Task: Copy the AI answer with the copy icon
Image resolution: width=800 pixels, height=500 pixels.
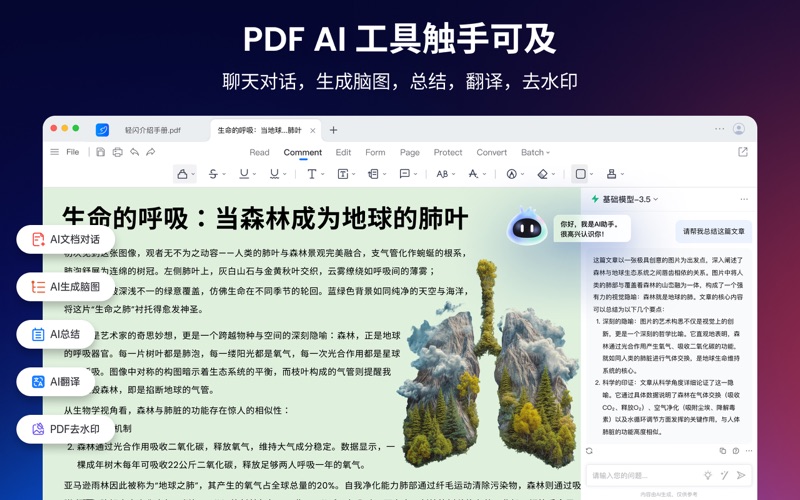Action: pyautogui.click(x=722, y=451)
